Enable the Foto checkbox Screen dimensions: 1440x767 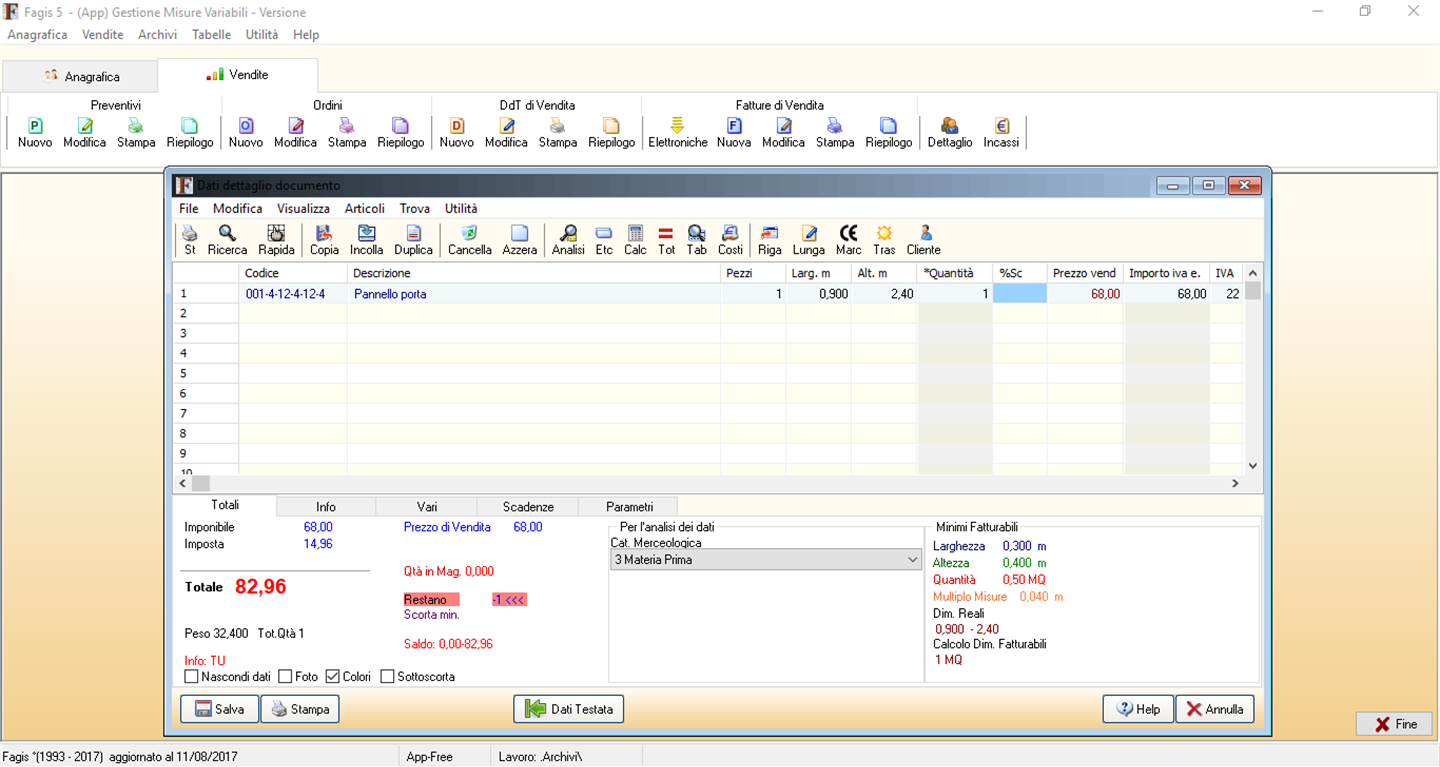pyautogui.click(x=285, y=677)
